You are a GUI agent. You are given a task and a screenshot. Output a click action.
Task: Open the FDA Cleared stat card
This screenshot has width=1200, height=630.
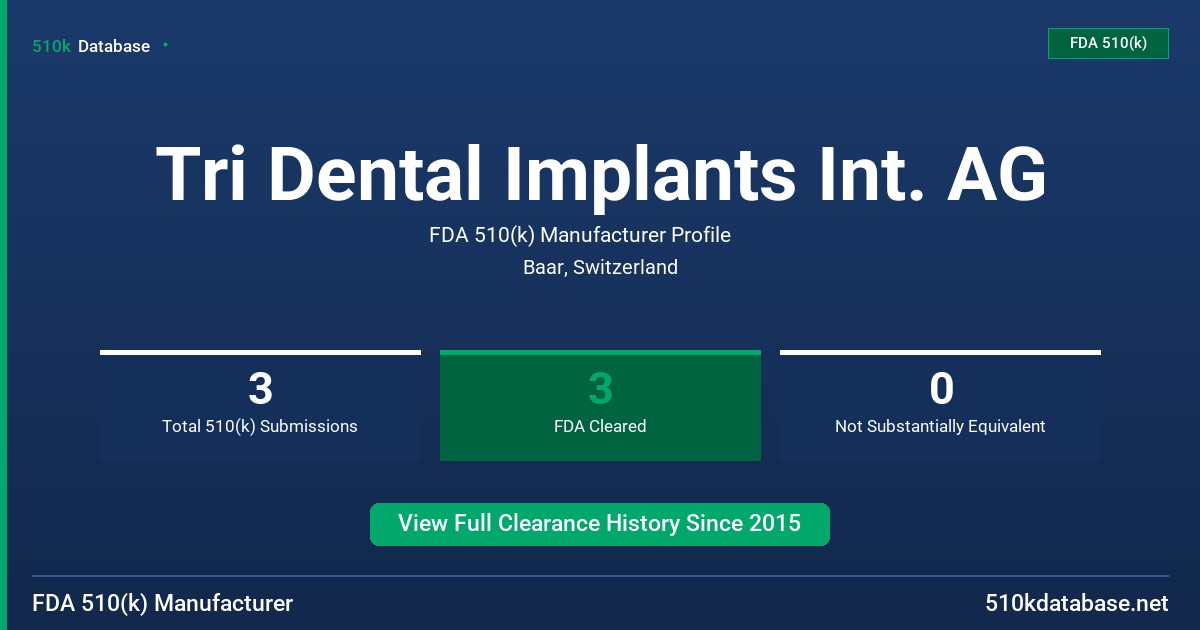(x=600, y=405)
